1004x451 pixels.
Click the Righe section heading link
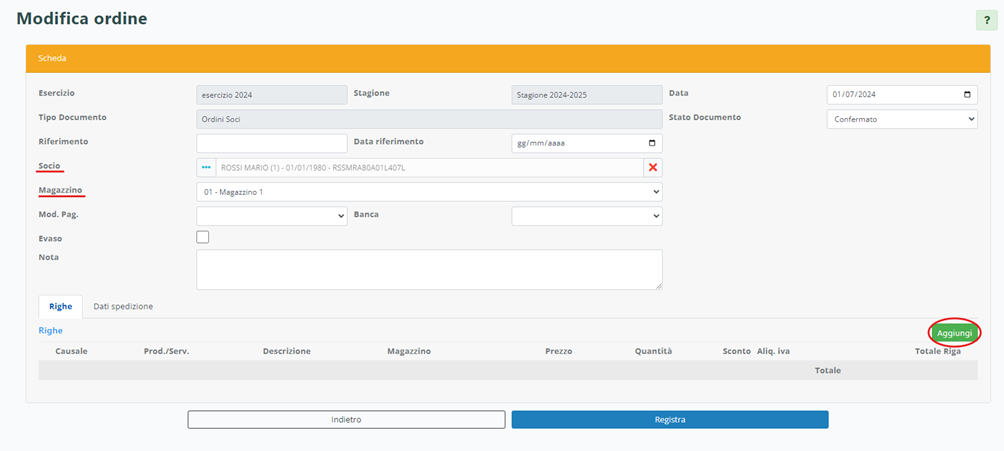[x=50, y=330]
